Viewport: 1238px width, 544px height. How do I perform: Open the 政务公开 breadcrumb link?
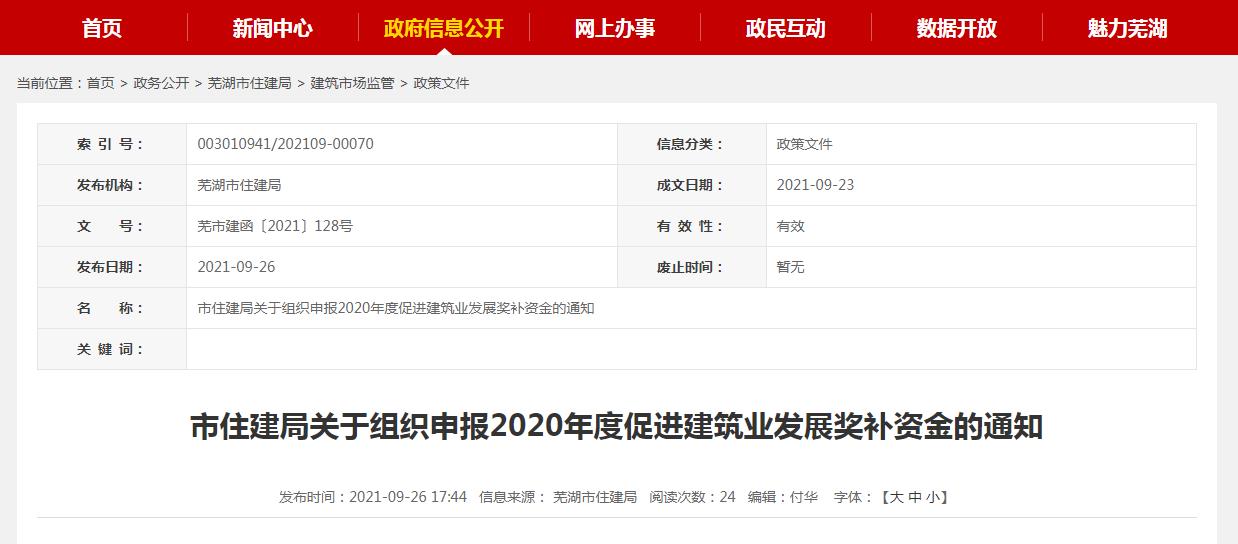point(161,83)
